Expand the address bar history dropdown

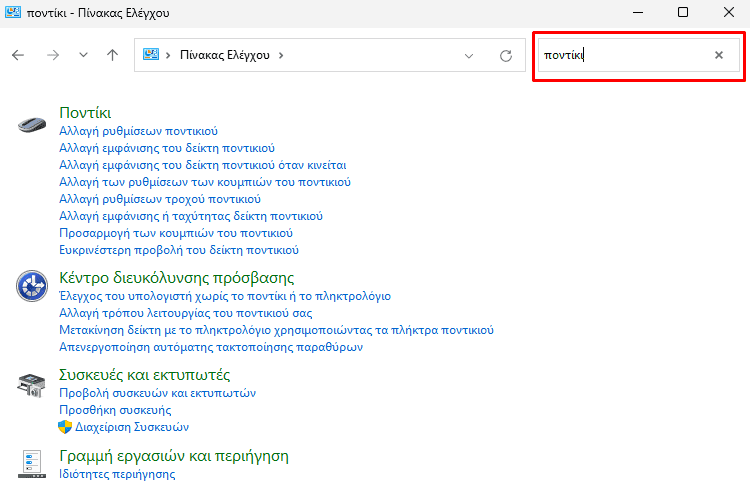(x=469, y=56)
